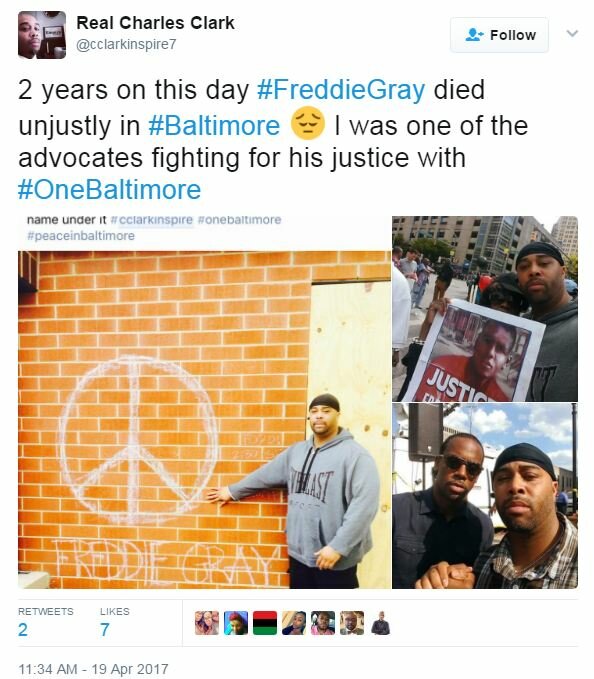Open the #OneBaltimore hashtag

click(x=110, y=190)
